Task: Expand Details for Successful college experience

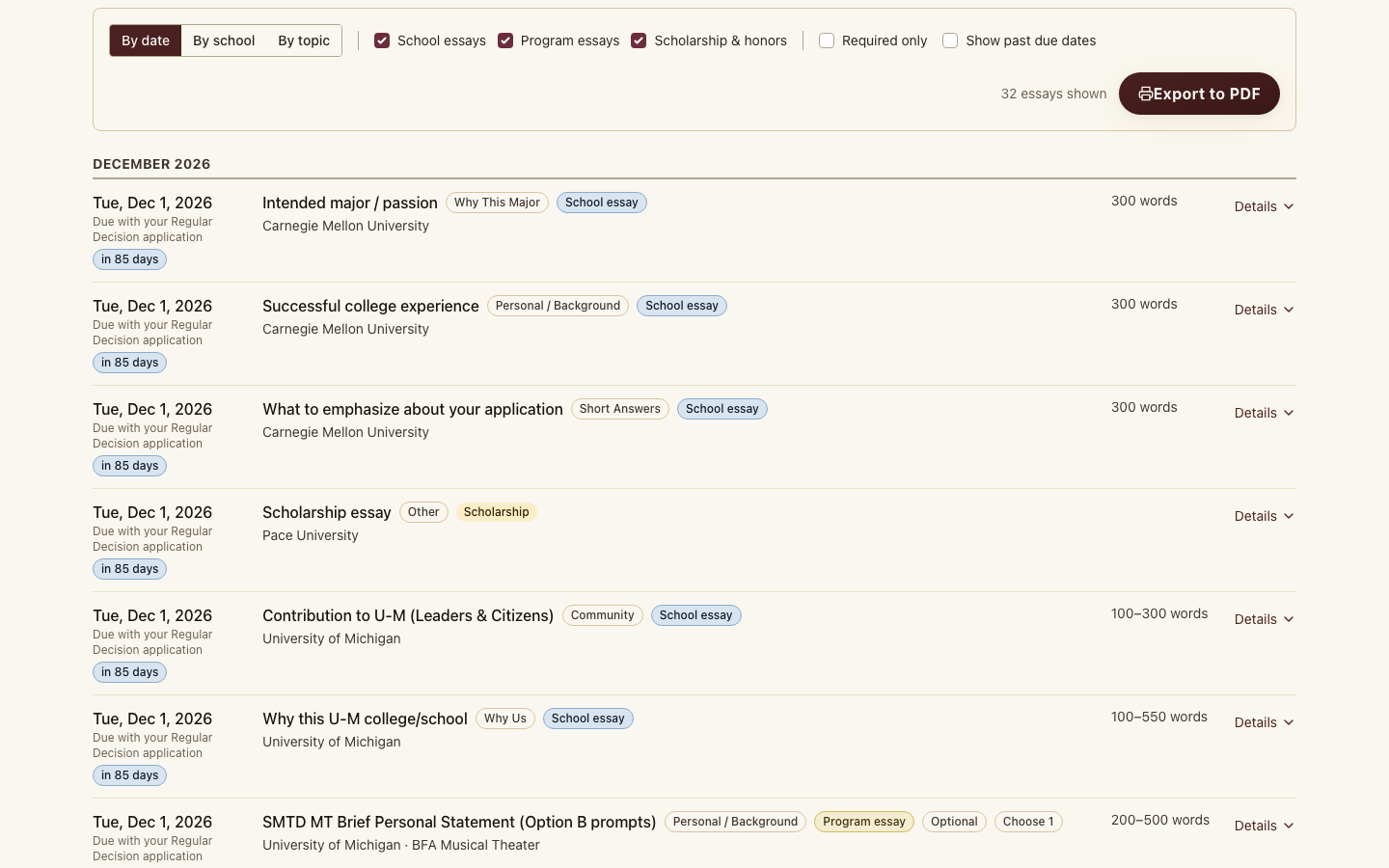Action: point(1264,310)
